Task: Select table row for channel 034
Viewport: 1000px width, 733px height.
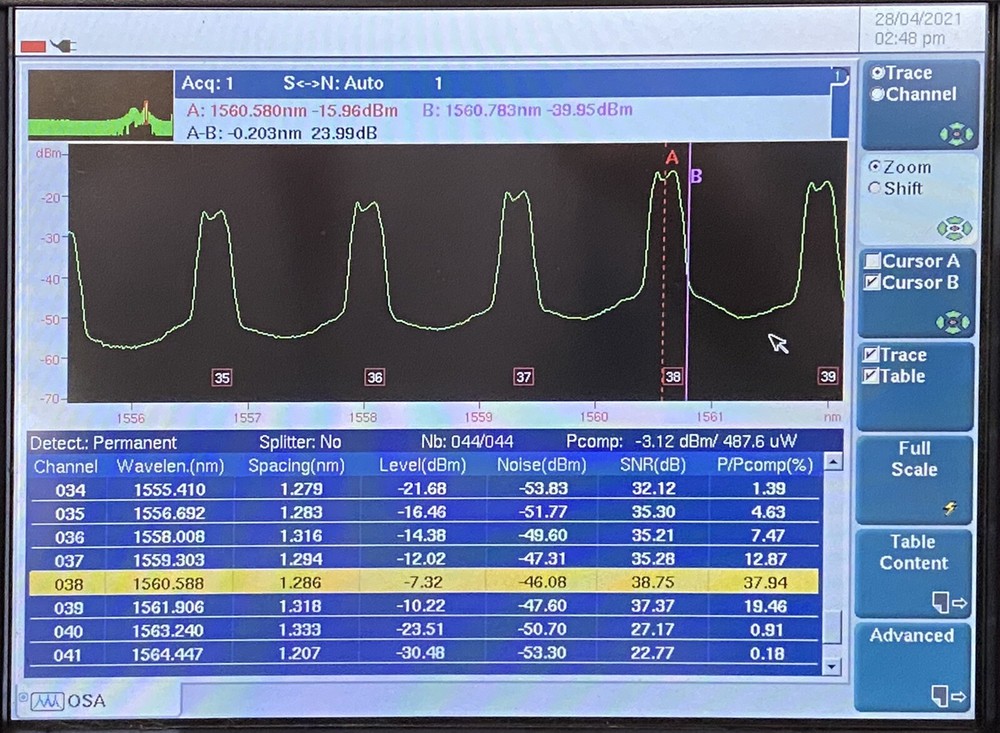Action: pyautogui.click(x=424, y=489)
